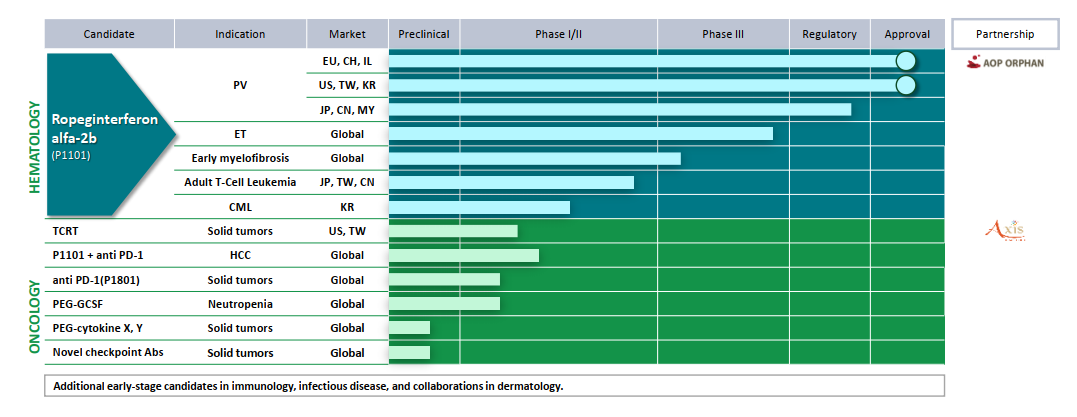Click the Regulatory column header
Screen dimensions: 1077x417
(x=829, y=34)
